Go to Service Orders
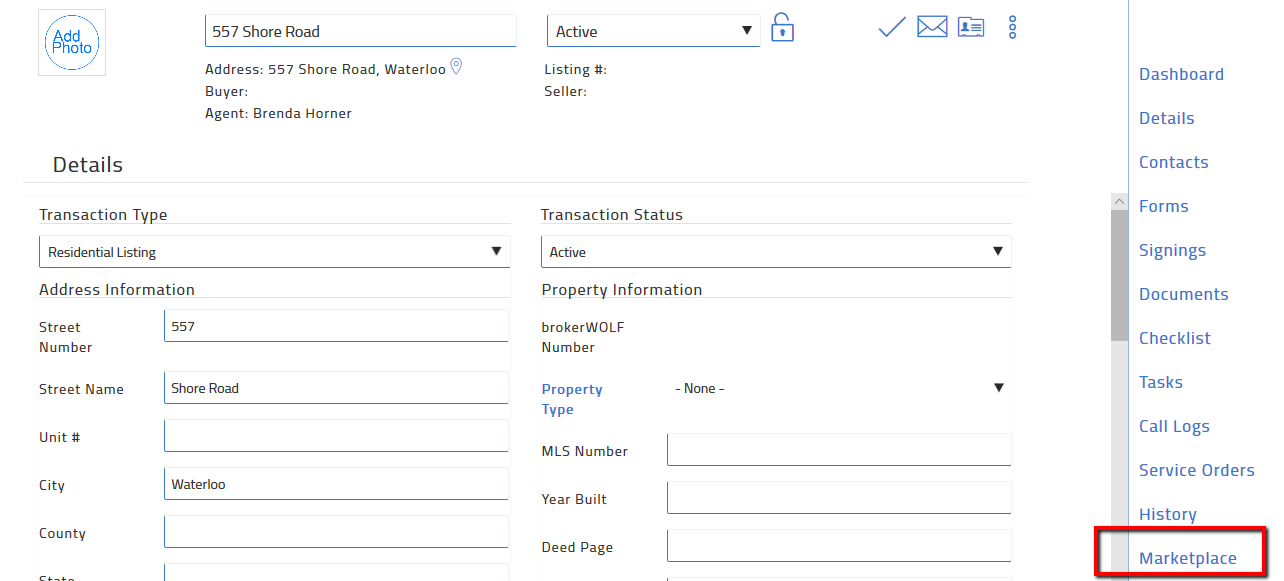This screenshot has width=1284, height=581. tap(1196, 469)
